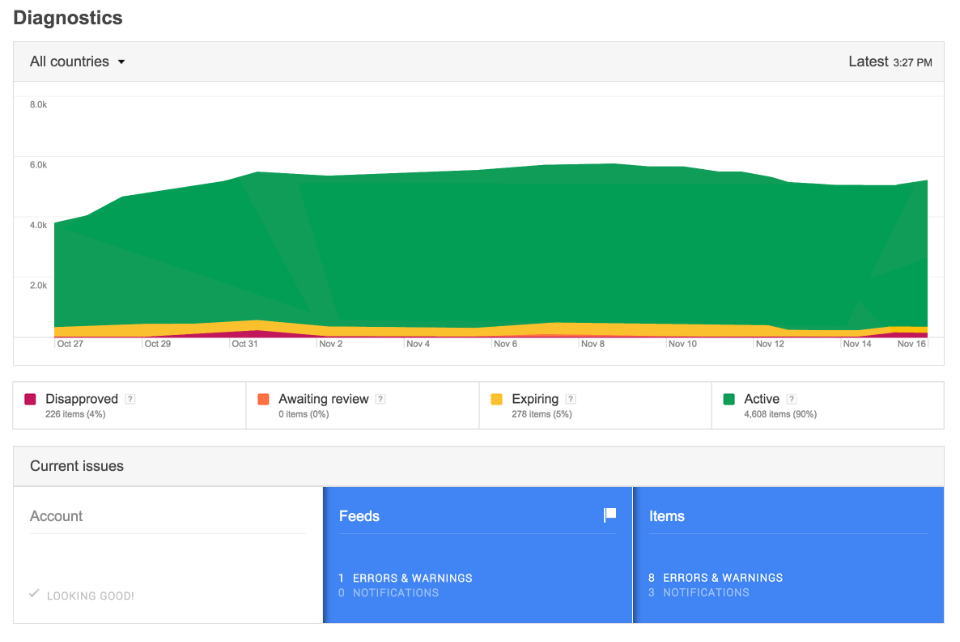Open Feeds errors & warnings link
960x642 pixels.
click(405, 578)
